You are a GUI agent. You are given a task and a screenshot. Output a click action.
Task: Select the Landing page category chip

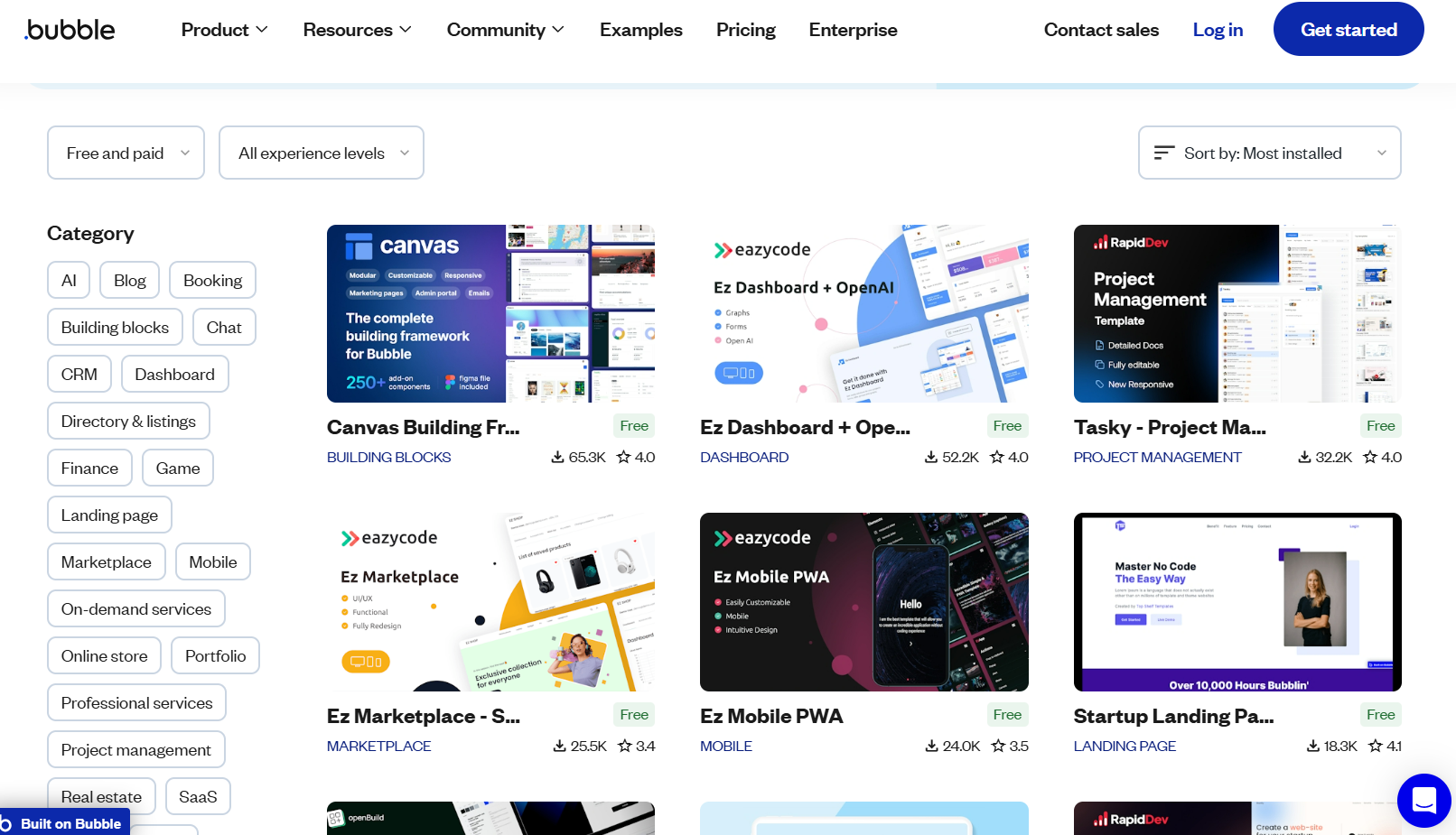(109, 515)
